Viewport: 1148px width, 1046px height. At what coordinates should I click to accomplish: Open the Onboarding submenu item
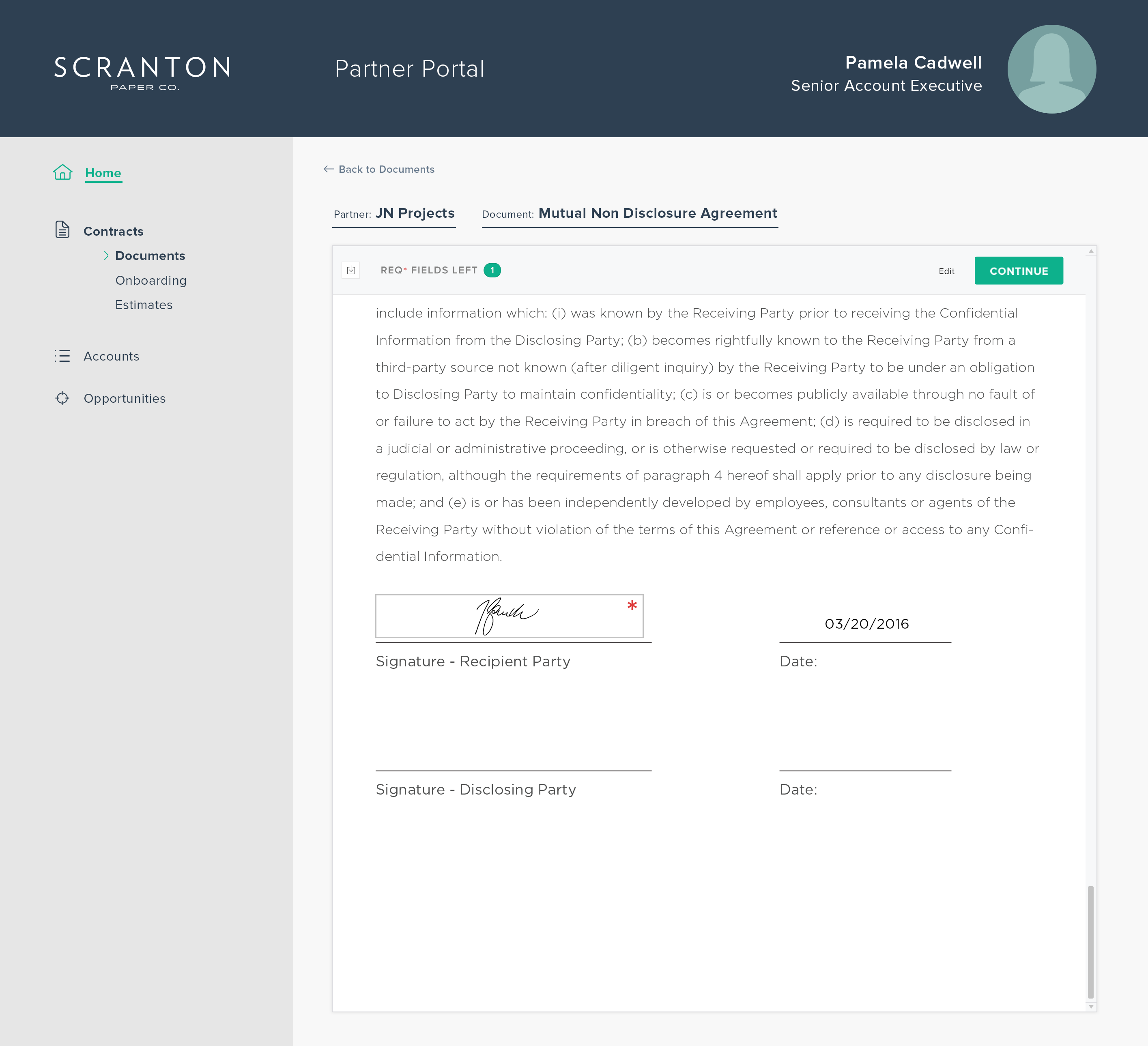tap(151, 280)
